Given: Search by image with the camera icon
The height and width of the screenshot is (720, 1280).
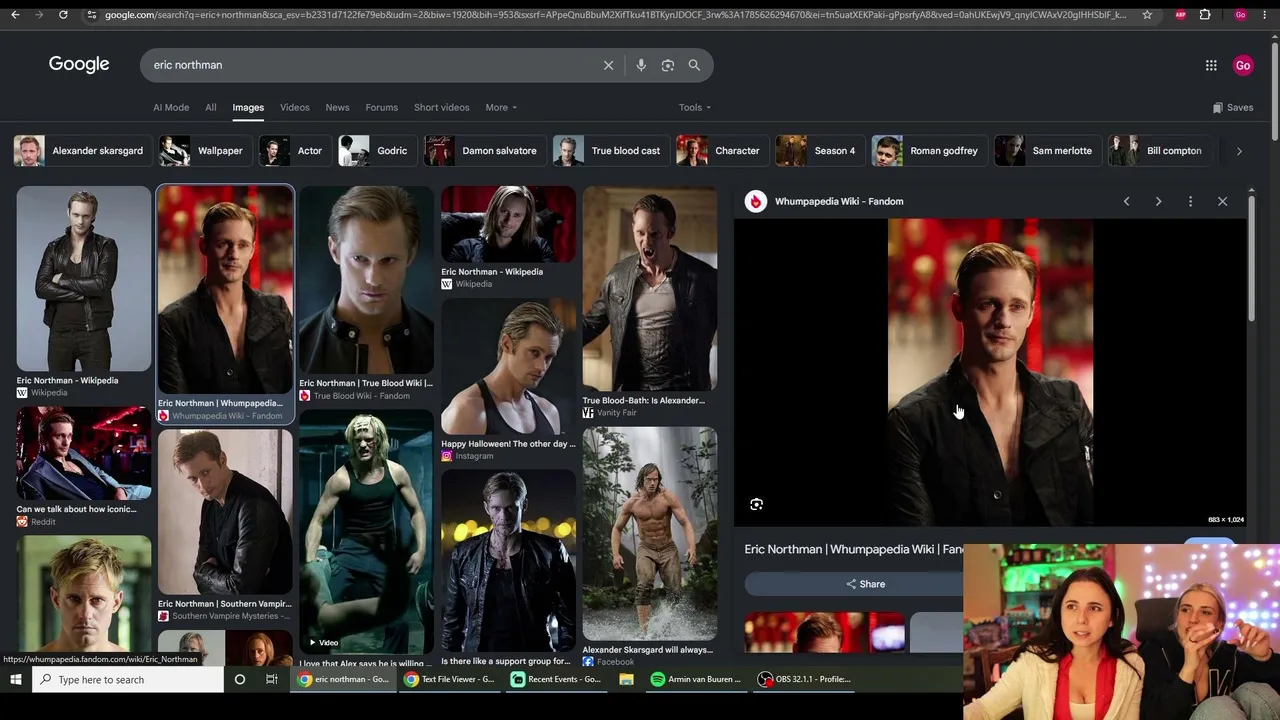Looking at the screenshot, I should (668, 65).
